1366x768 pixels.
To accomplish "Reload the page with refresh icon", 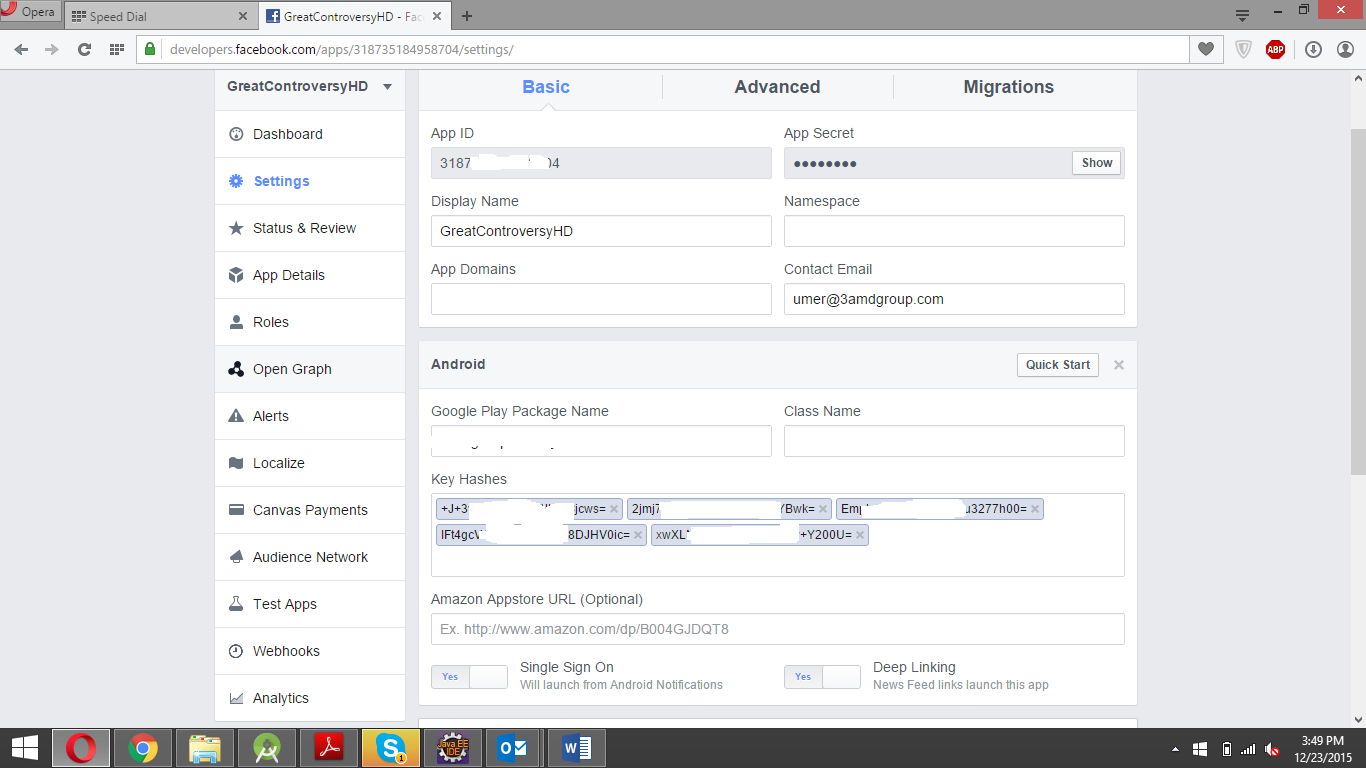I will point(85,49).
